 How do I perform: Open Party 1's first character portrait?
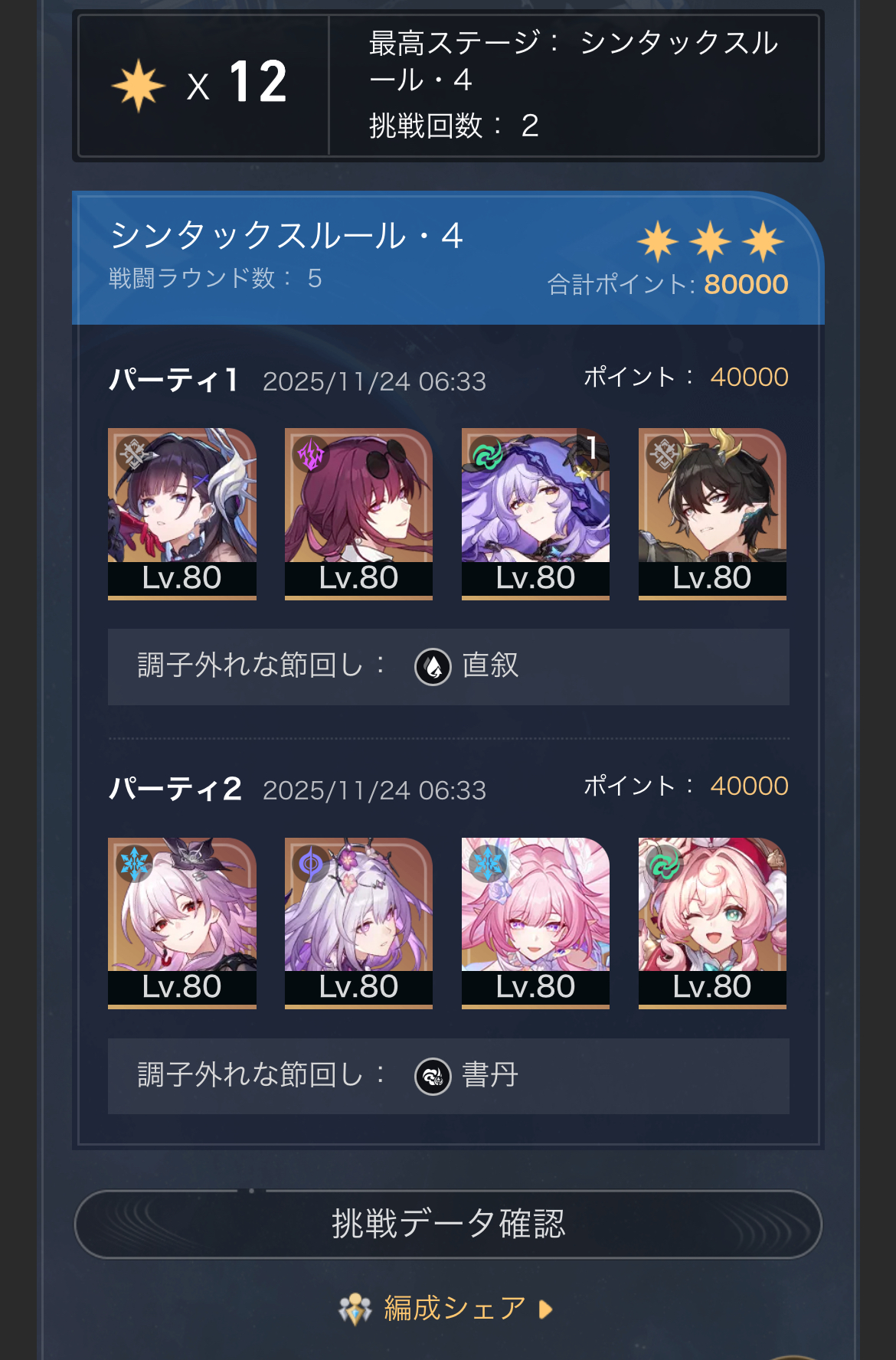click(x=182, y=513)
